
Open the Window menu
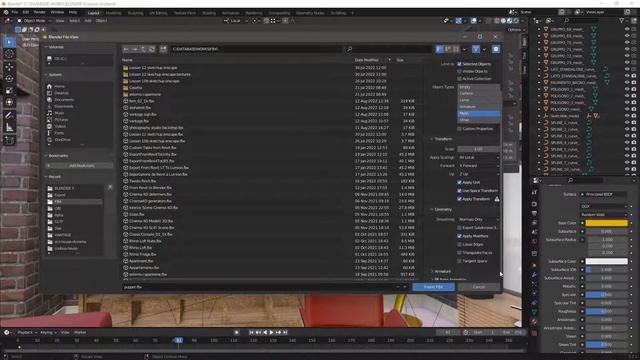(57, 12)
